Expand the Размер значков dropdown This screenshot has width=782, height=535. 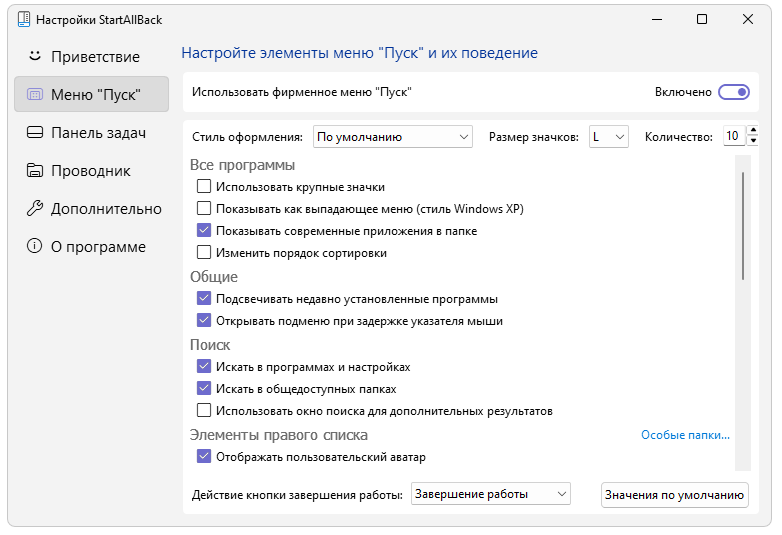(608, 137)
